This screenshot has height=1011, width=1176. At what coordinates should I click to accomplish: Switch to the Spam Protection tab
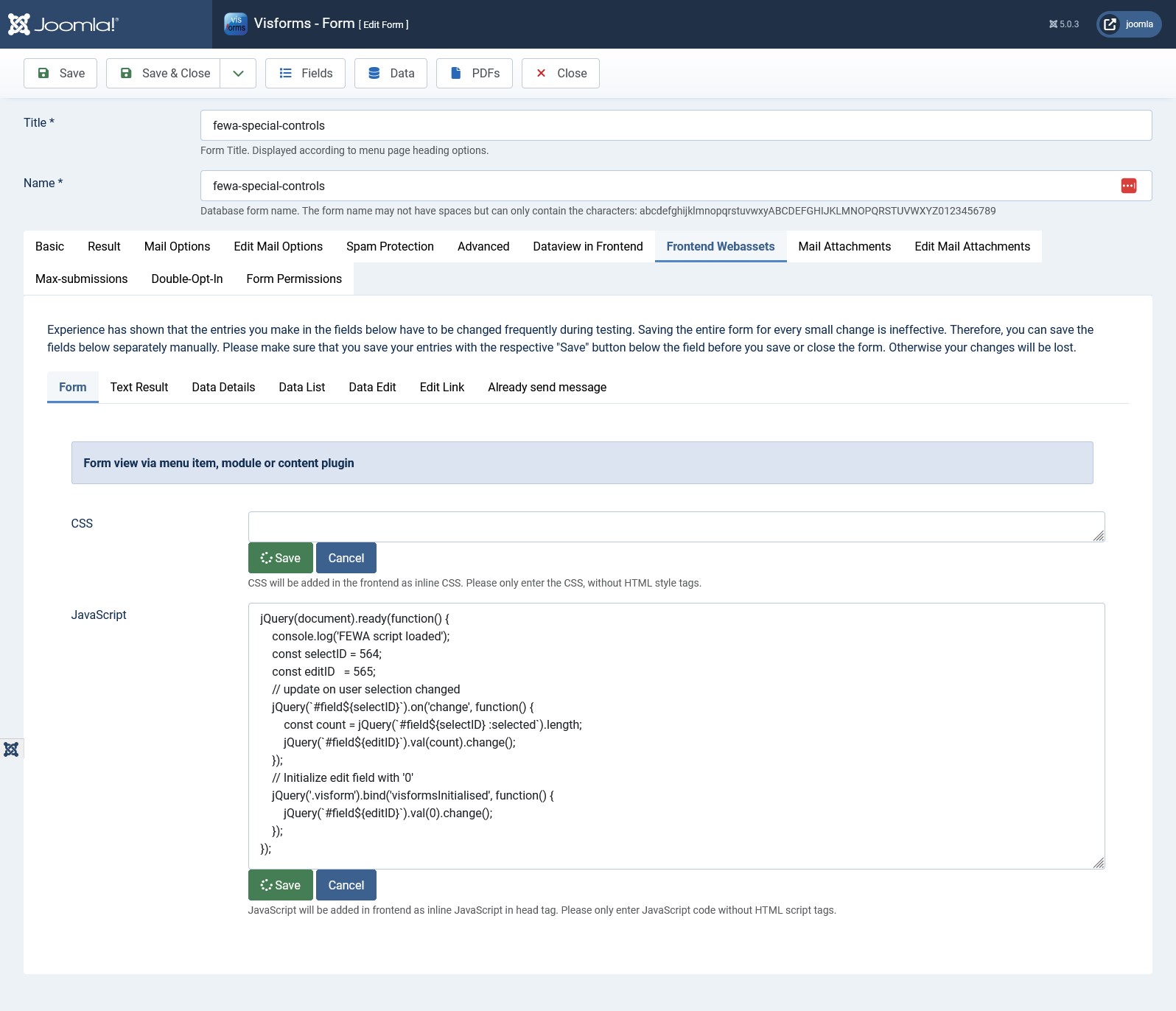[390, 246]
